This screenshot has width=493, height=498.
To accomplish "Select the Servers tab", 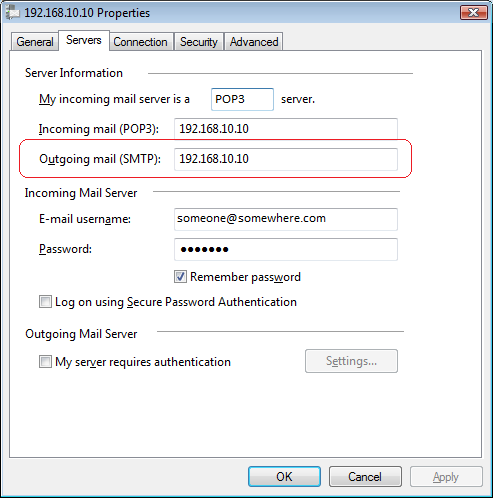I will (84, 40).
